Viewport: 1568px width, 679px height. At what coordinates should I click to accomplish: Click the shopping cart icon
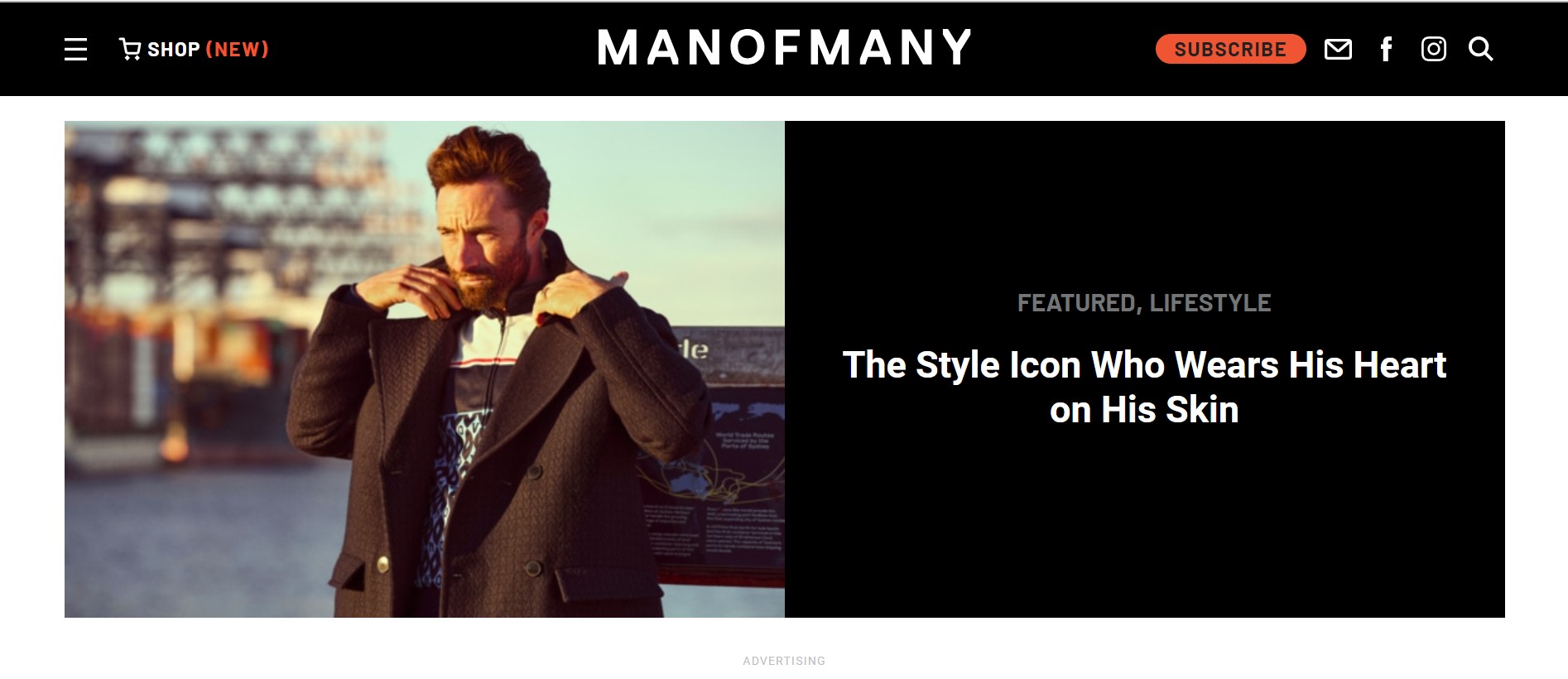click(x=130, y=49)
